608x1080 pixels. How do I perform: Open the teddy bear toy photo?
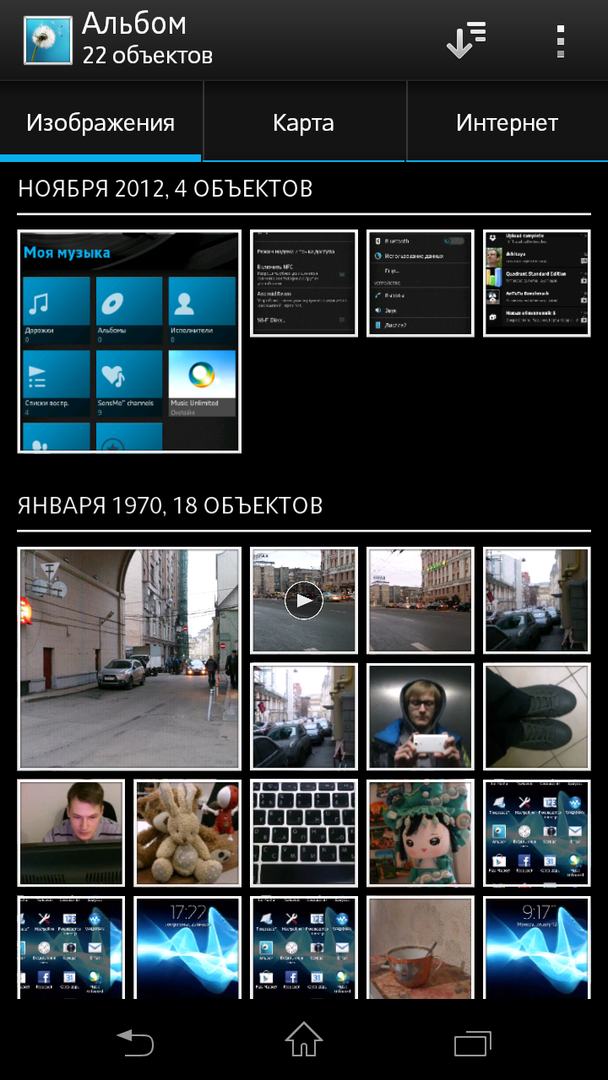coord(187,832)
